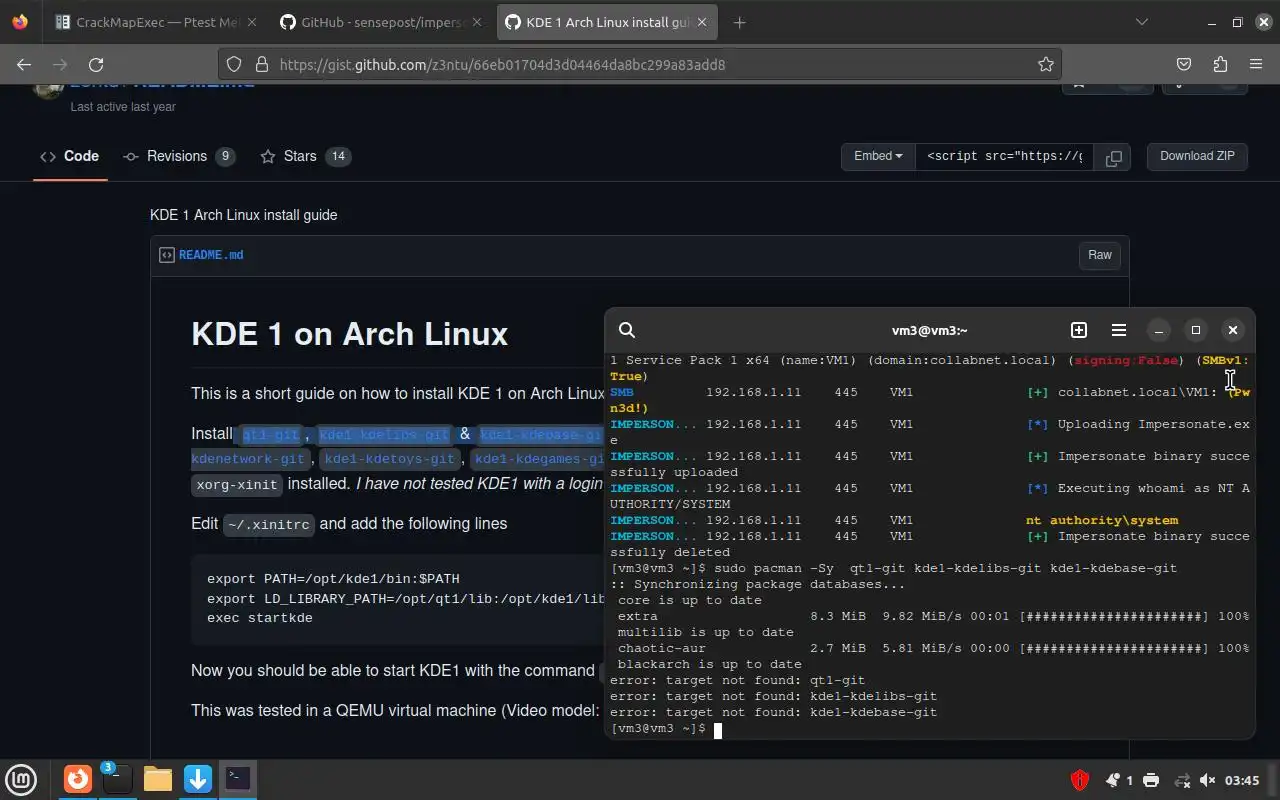Minimize the Firefox browser window

click(1212, 22)
